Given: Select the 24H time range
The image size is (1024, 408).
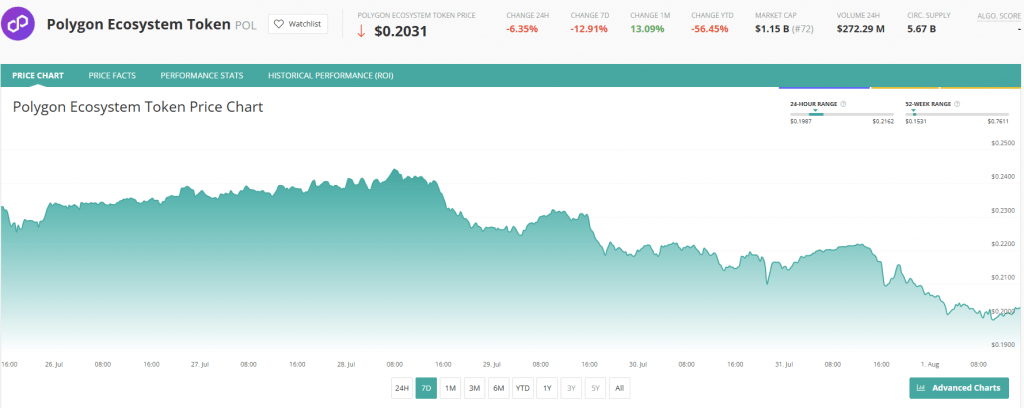Looking at the screenshot, I should pyautogui.click(x=401, y=388).
